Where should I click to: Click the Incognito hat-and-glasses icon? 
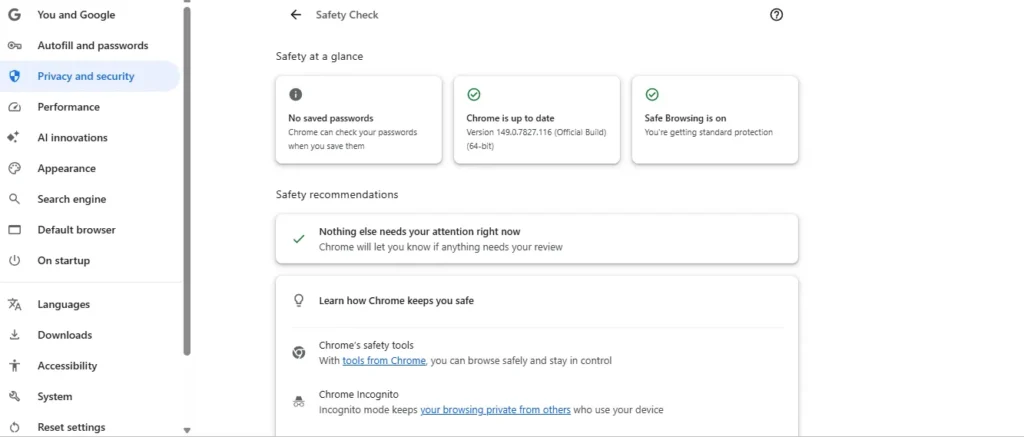pos(298,402)
